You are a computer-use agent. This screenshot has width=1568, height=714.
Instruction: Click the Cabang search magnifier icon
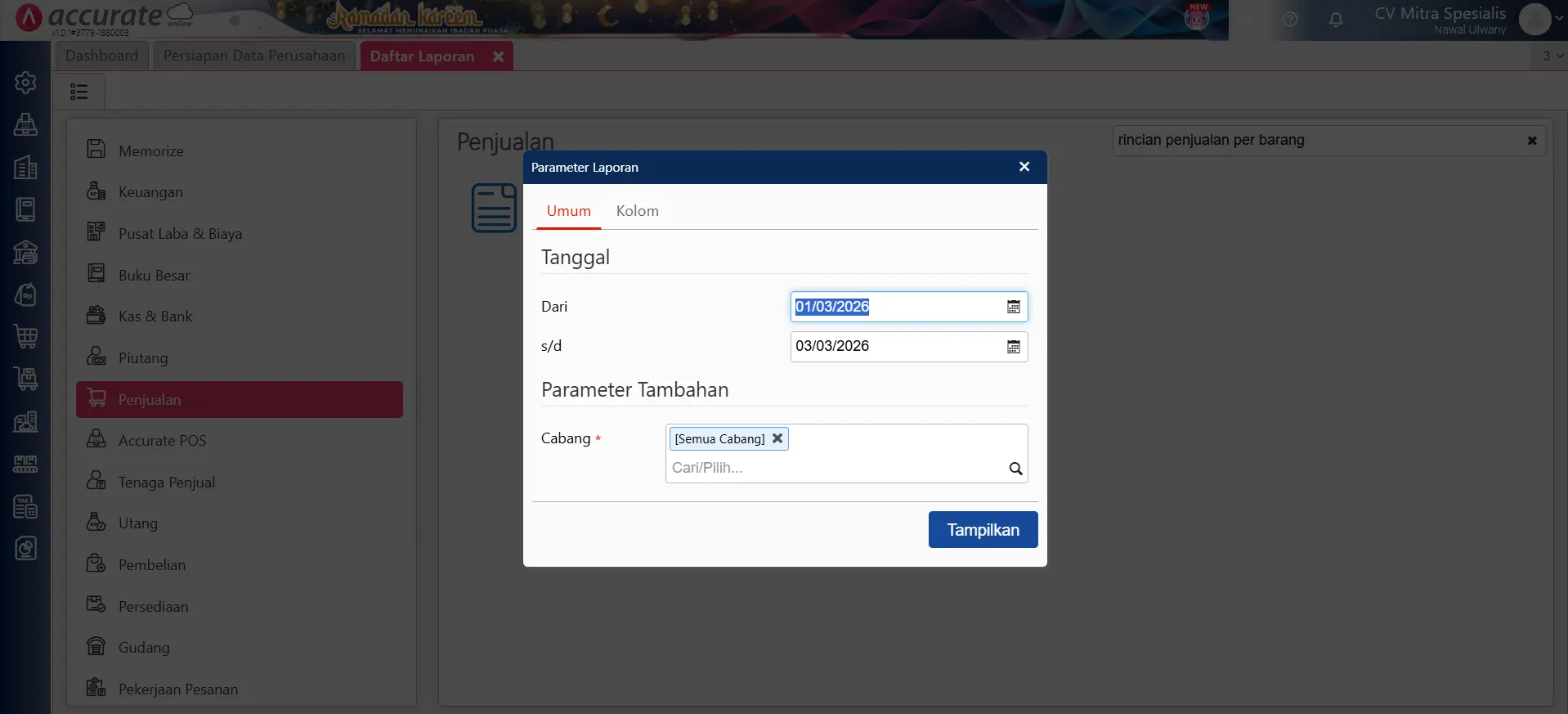(1015, 469)
